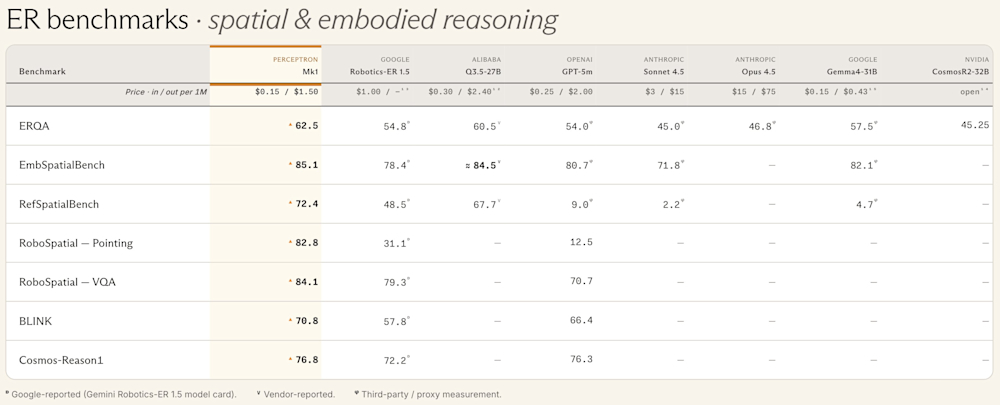Click the 54.8 ERQA score for Robotics-ER
The height and width of the screenshot is (405, 1000).
pos(395,126)
